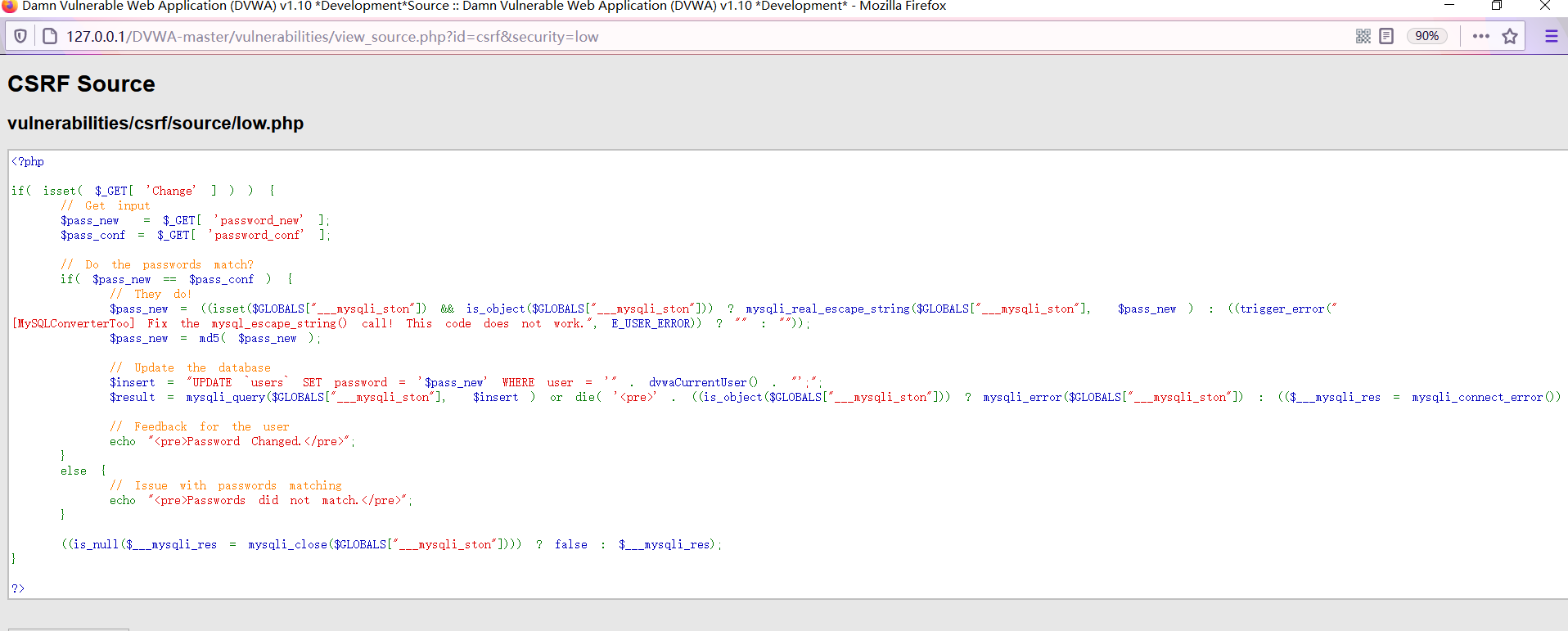Toggle the Reader View icon
This screenshot has width=1568, height=631.
(x=1386, y=36)
